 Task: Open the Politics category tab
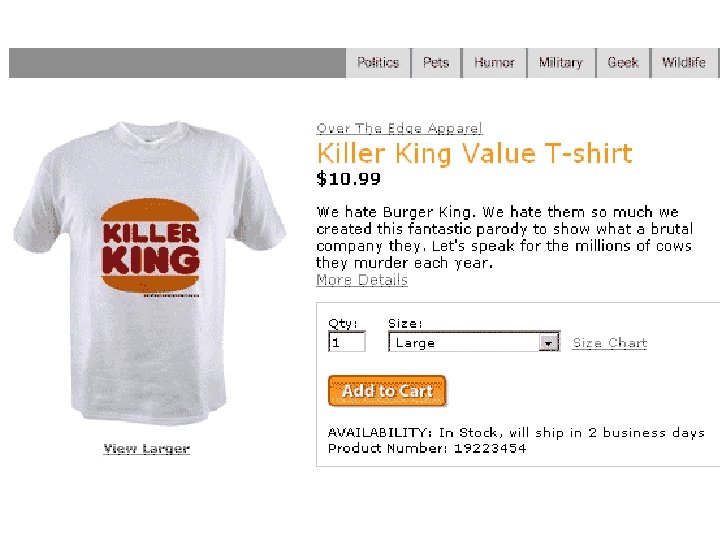378,62
